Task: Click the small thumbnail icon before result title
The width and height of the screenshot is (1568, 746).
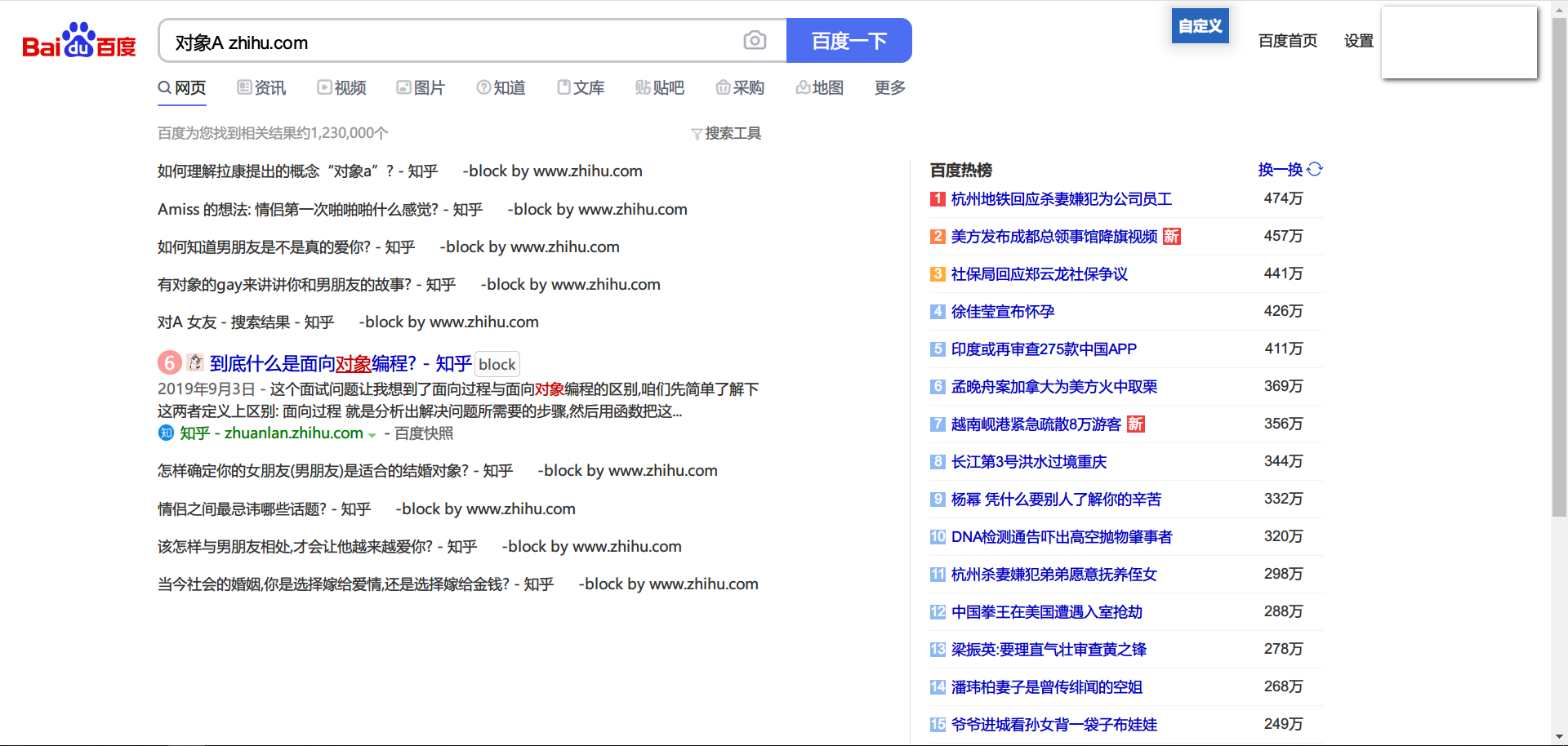Action: pos(195,362)
